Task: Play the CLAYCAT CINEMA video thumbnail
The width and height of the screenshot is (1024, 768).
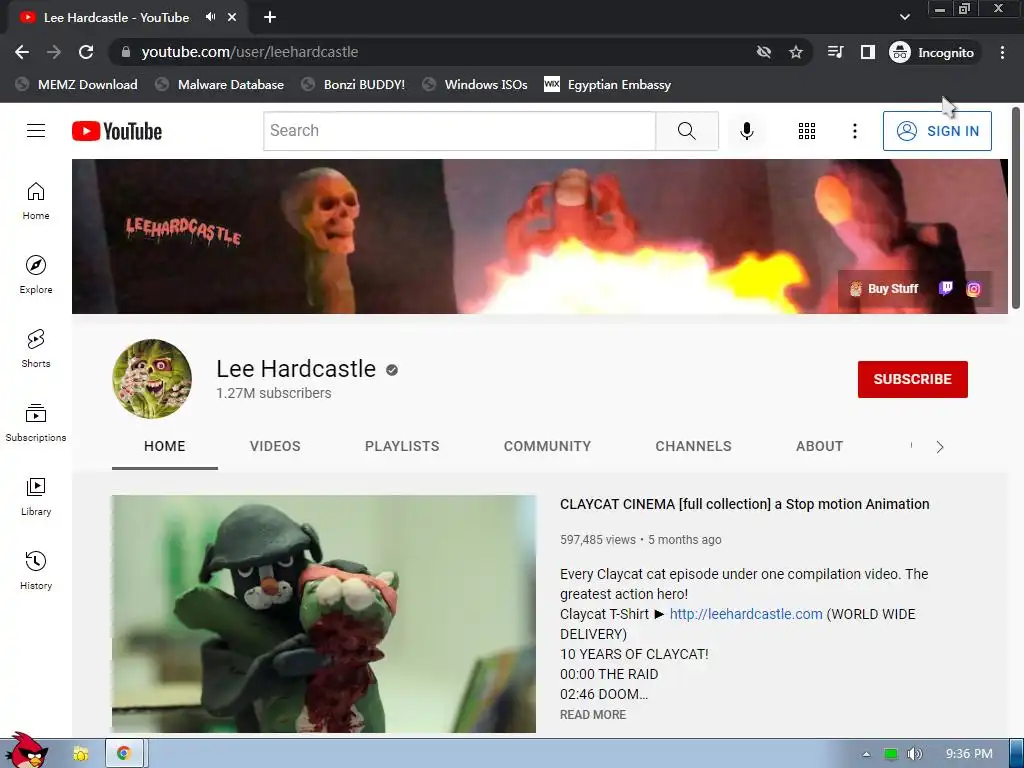Action: tap(324, 613)
